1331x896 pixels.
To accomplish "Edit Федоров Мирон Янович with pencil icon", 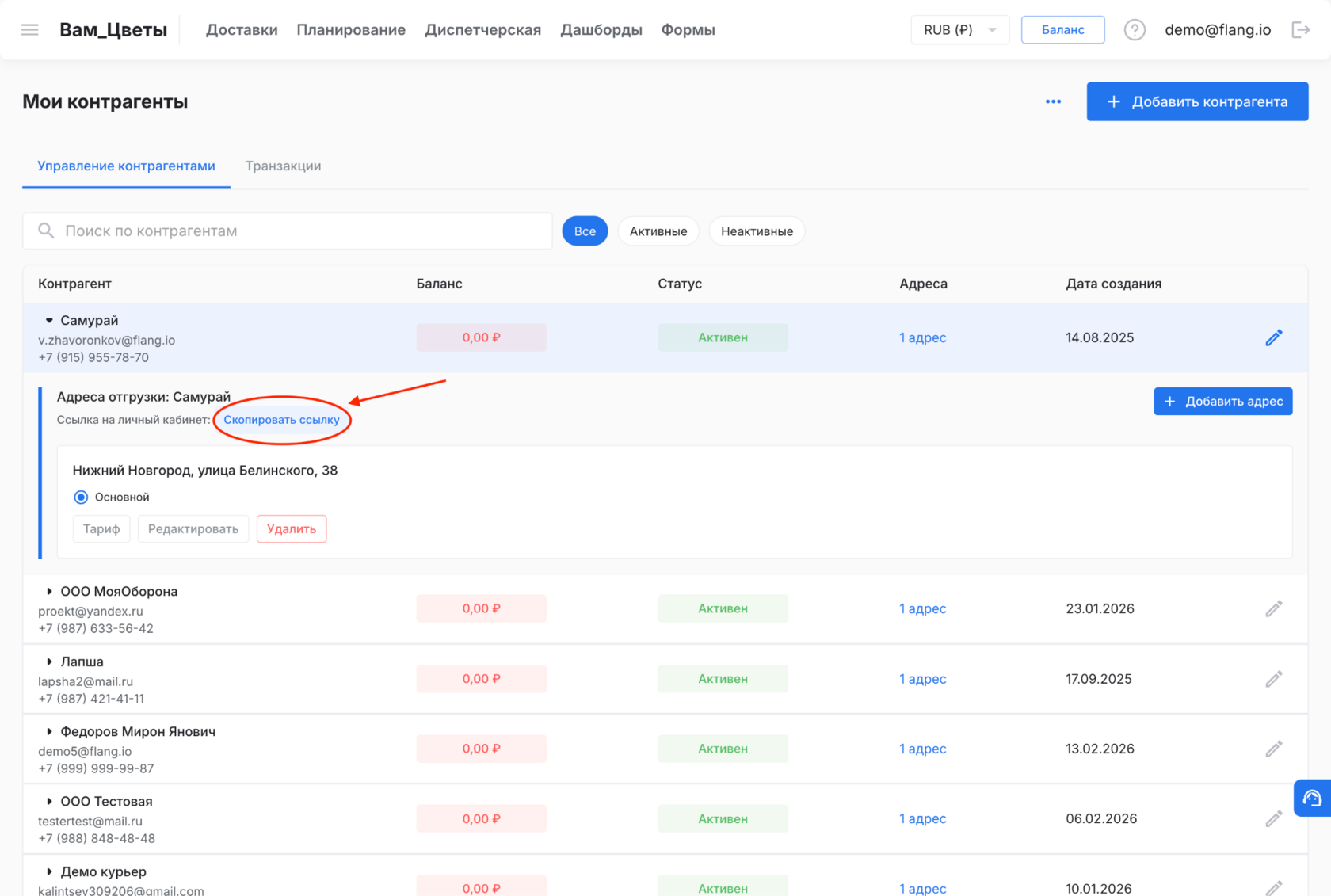I will 1274,749.
